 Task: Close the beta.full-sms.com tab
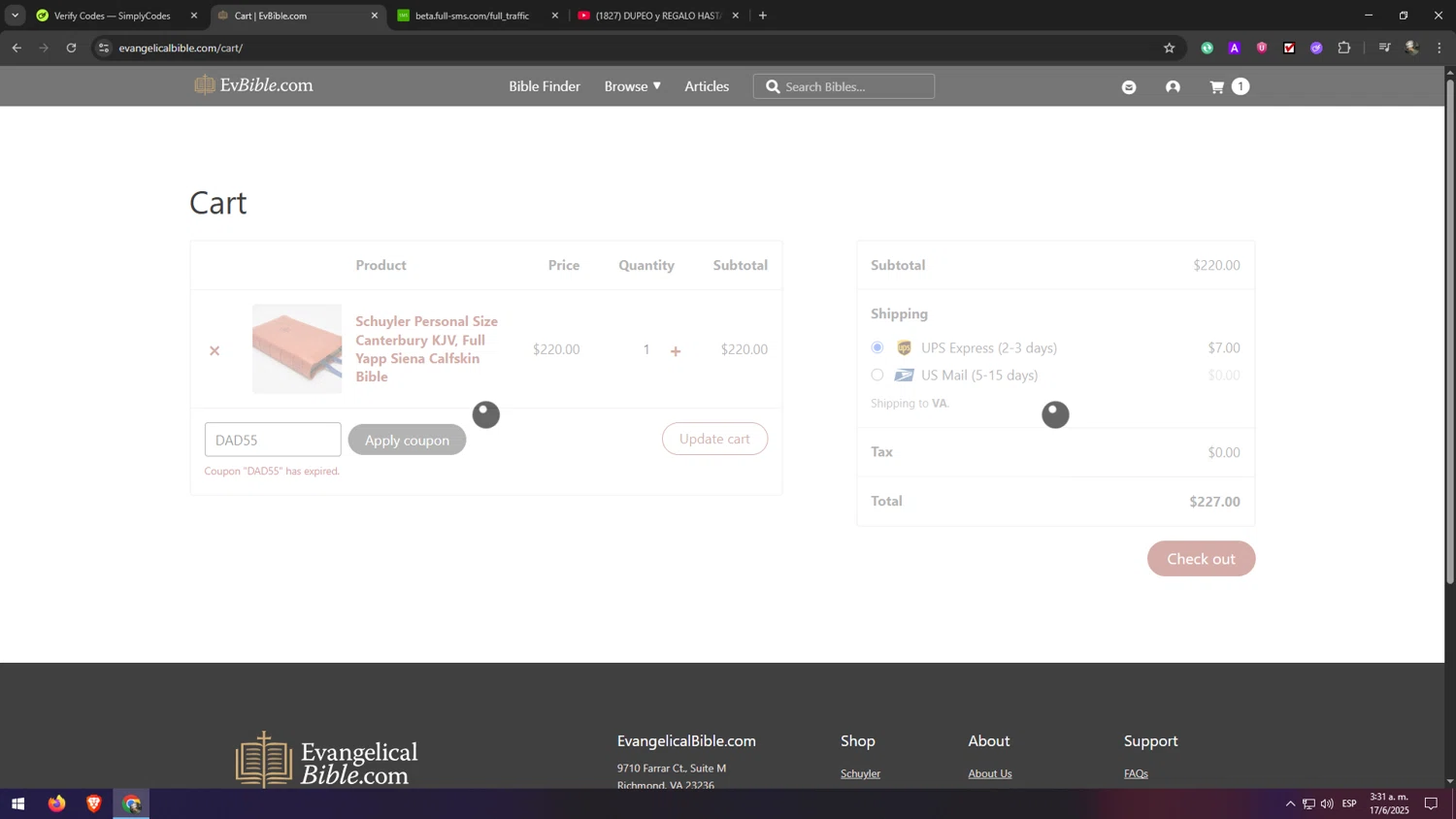pyautogui.click(x=555, y=16)
